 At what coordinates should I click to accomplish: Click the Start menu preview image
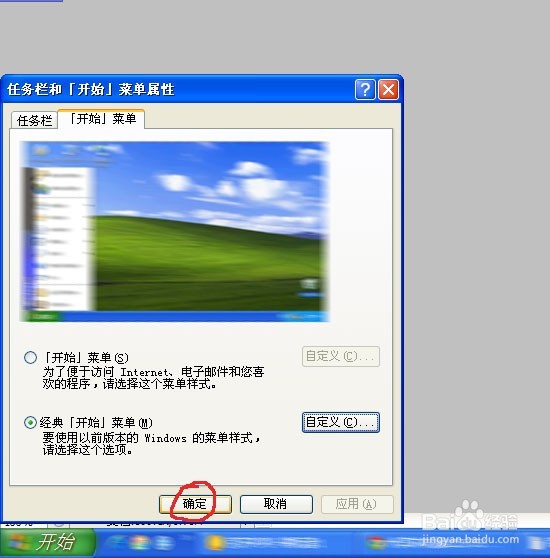tap(175, 232)
